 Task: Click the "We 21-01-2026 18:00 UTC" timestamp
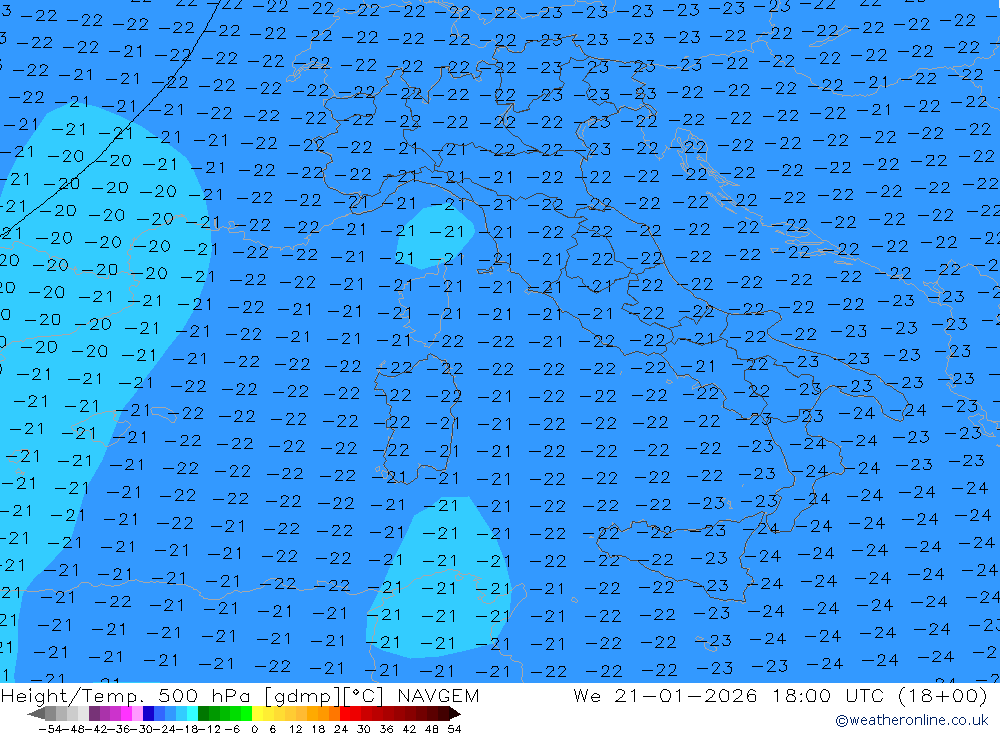coord(730,695)
